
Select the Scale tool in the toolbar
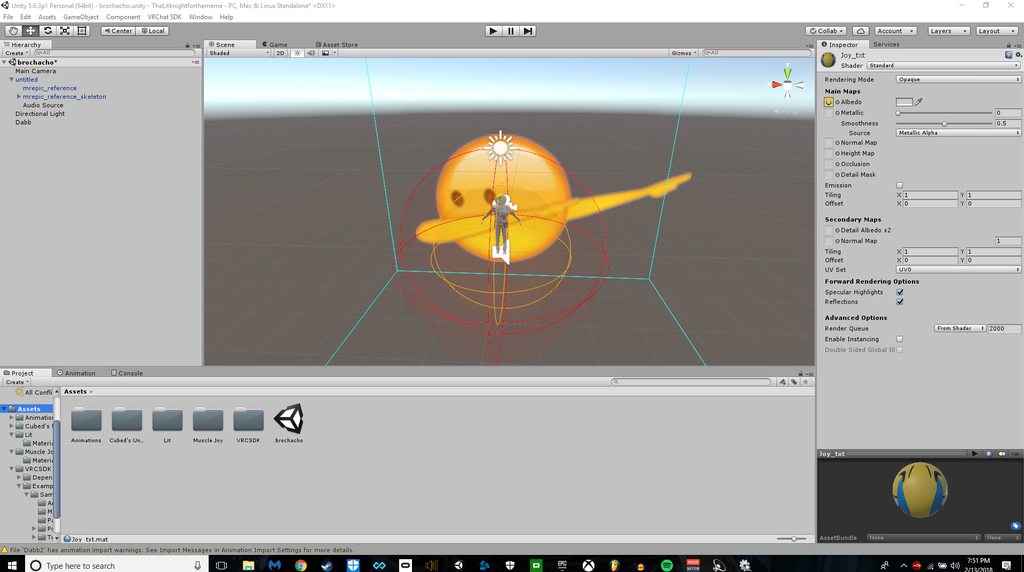pos(65,31)
